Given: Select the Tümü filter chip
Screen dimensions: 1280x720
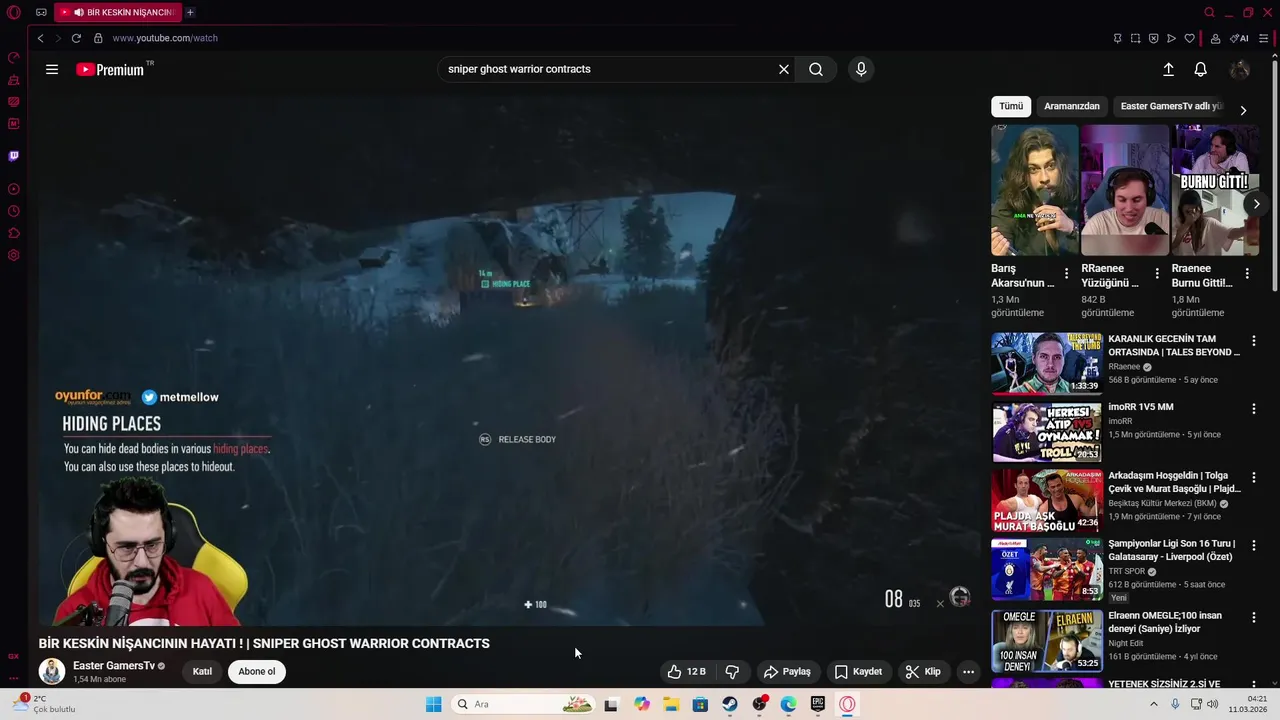Looking at the screenshot, I should coord(1011,106).
